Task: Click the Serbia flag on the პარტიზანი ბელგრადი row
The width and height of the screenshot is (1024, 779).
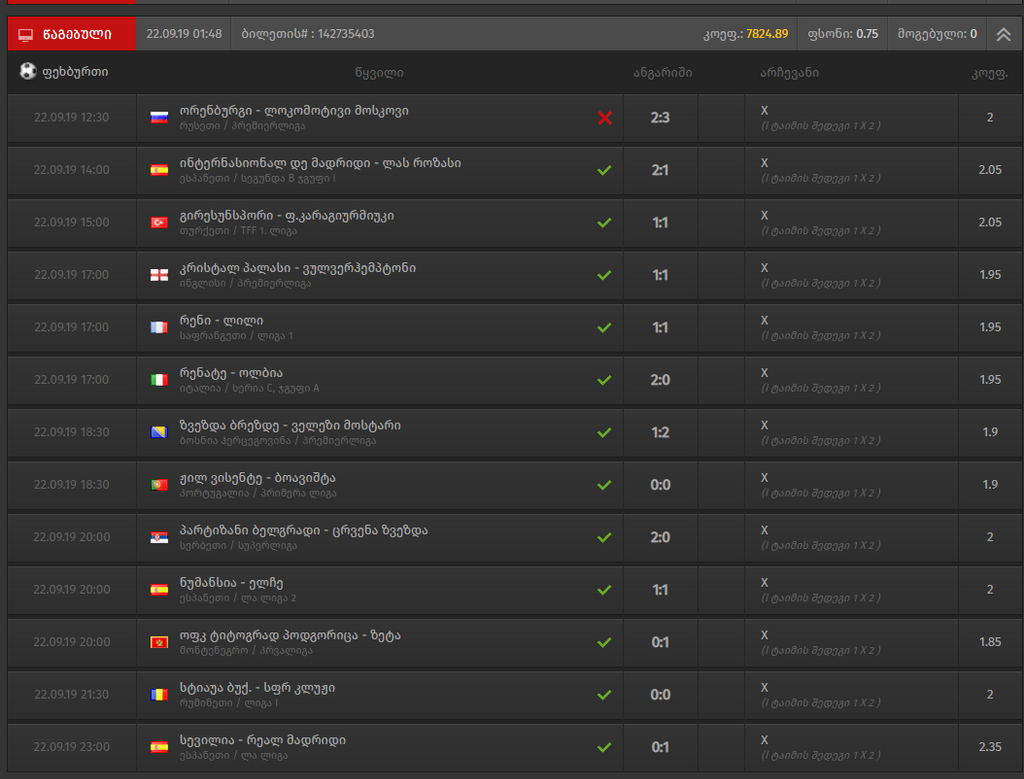Action: coord(159,537)
